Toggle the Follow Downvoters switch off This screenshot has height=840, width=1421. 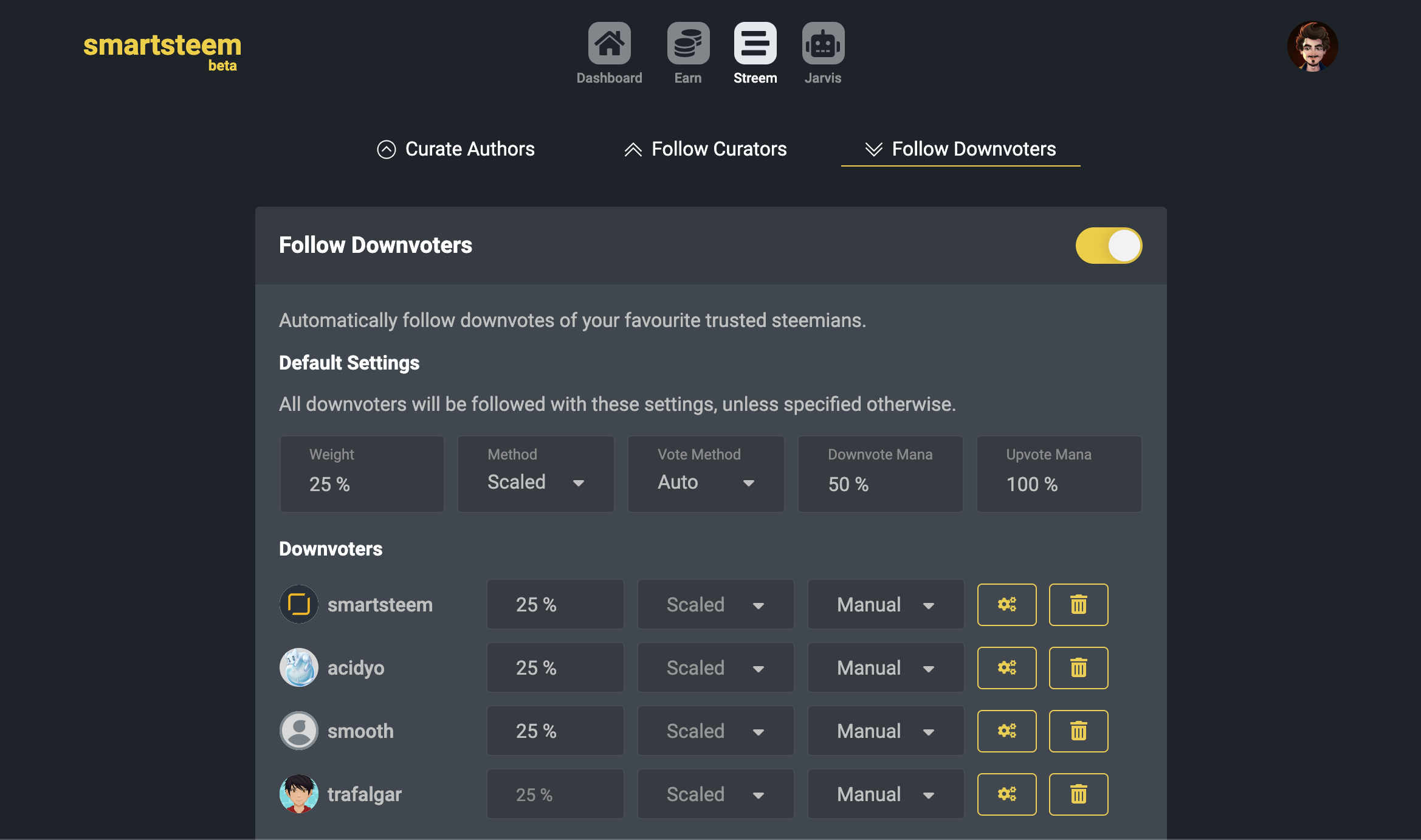pos(1109,246)
